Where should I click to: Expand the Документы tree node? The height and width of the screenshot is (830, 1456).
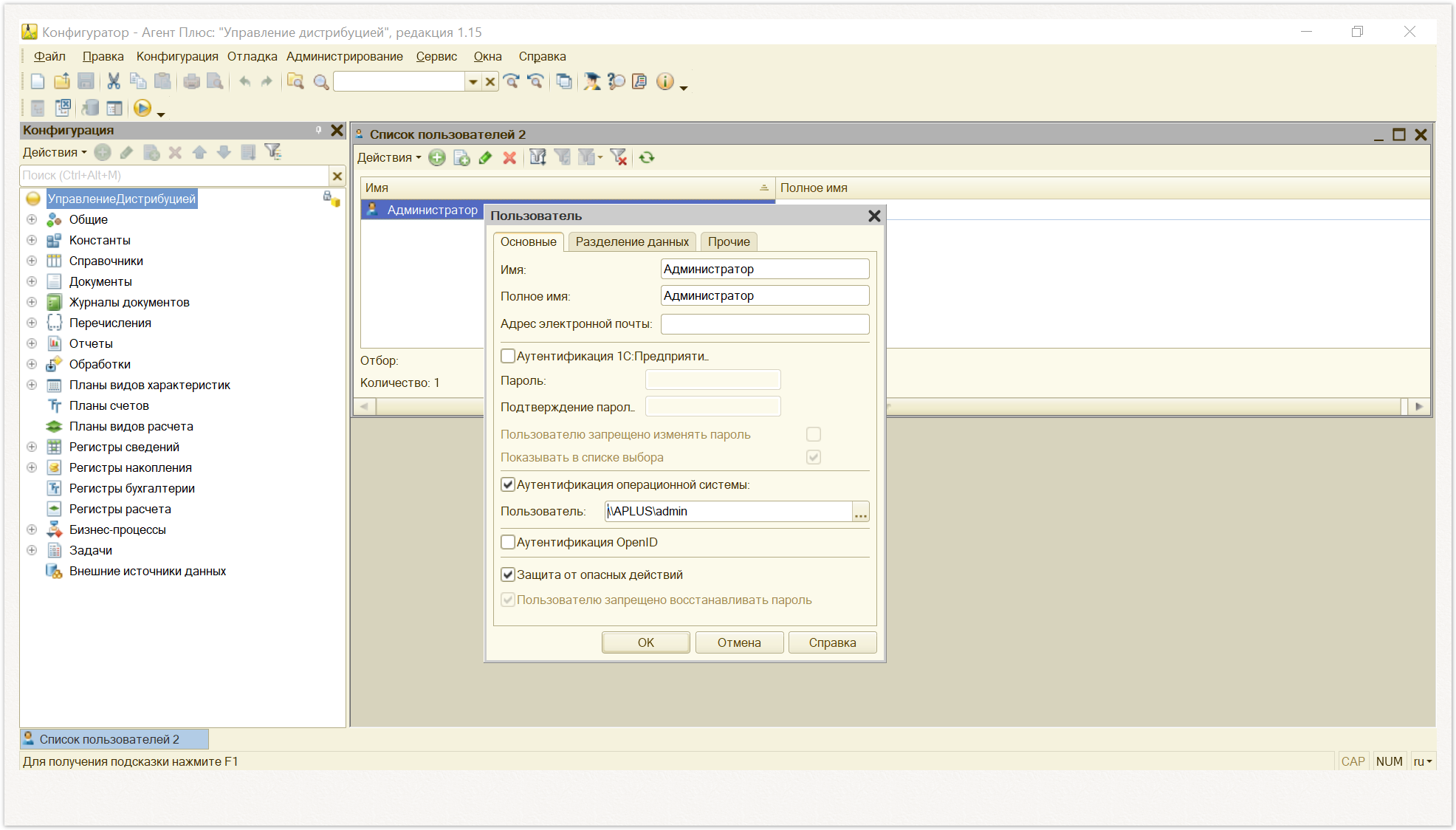coord(32,281)
